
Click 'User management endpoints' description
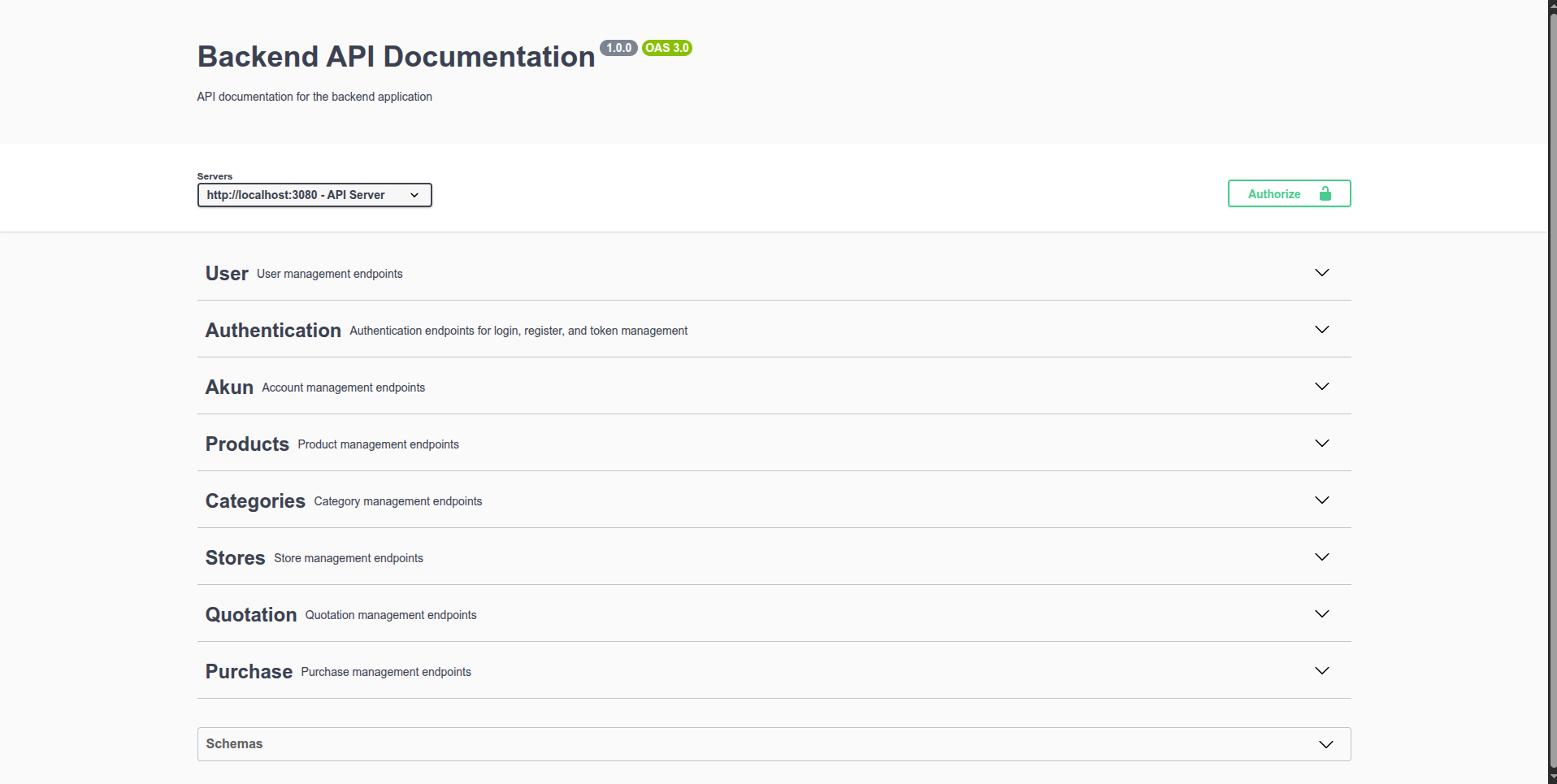[330, 274]
